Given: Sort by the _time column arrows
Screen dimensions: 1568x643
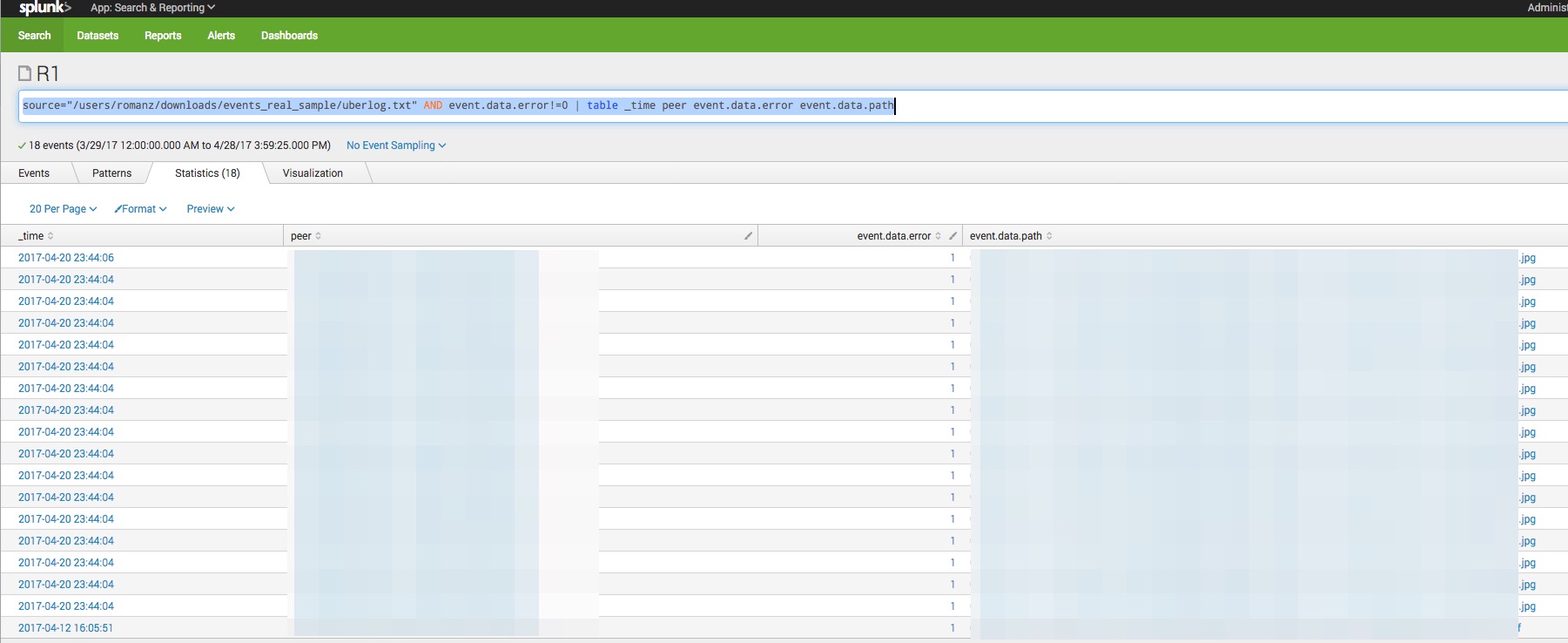Looking at the screenshot, I should pos(50,236).
